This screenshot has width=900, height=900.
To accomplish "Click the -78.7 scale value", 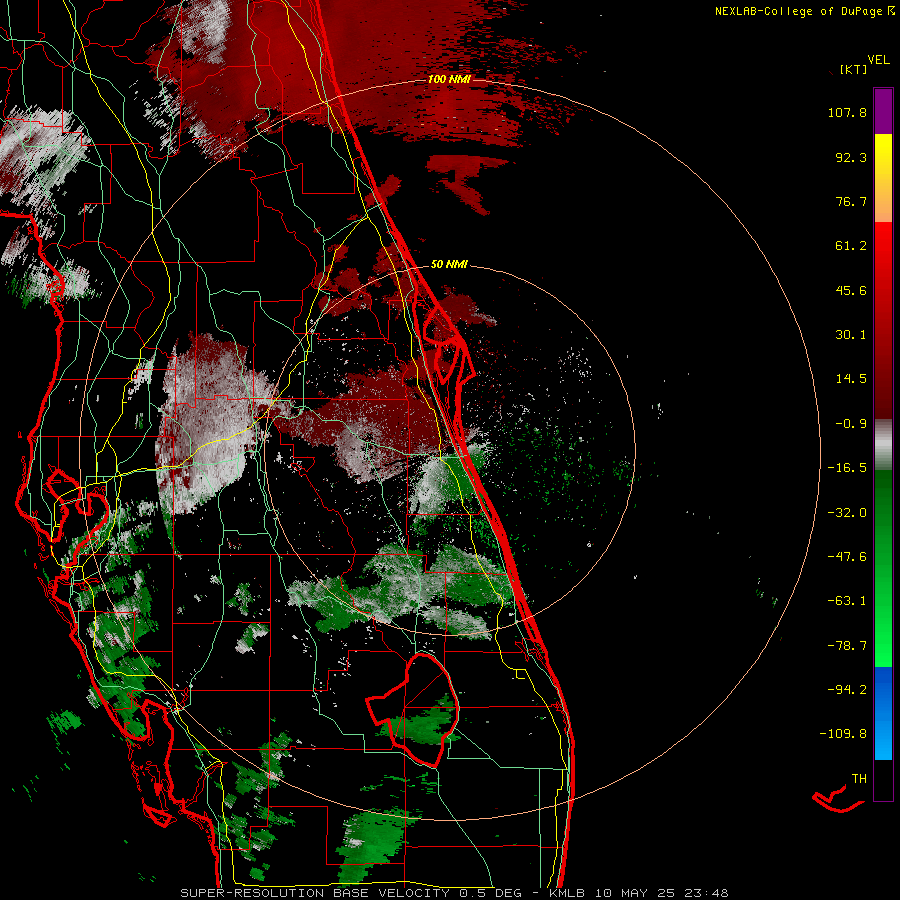I will (847, 646).
